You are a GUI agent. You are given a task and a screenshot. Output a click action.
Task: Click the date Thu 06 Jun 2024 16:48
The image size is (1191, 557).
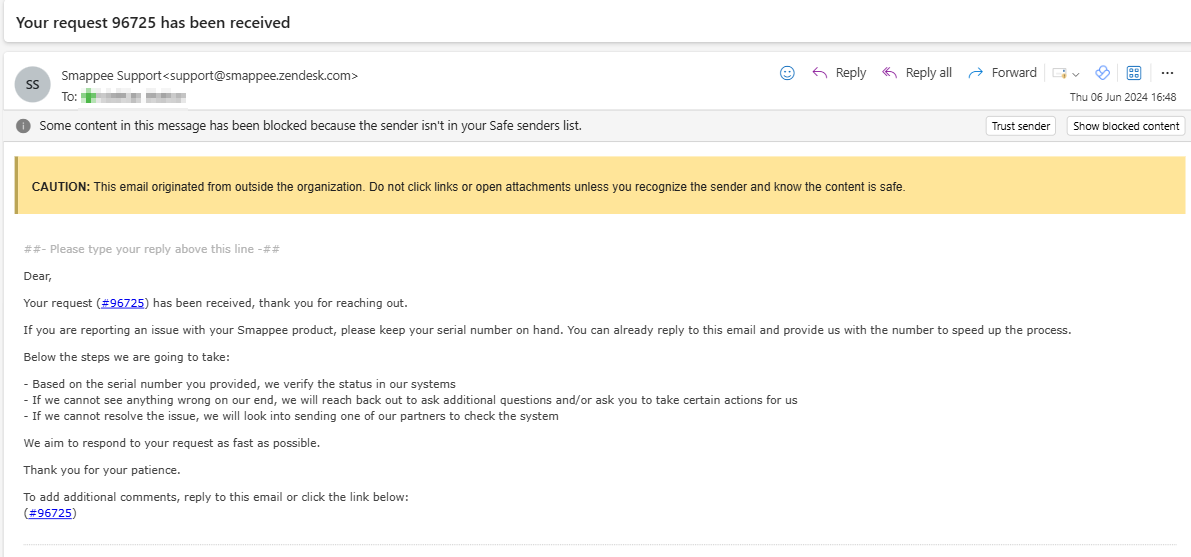(1123, 97)
